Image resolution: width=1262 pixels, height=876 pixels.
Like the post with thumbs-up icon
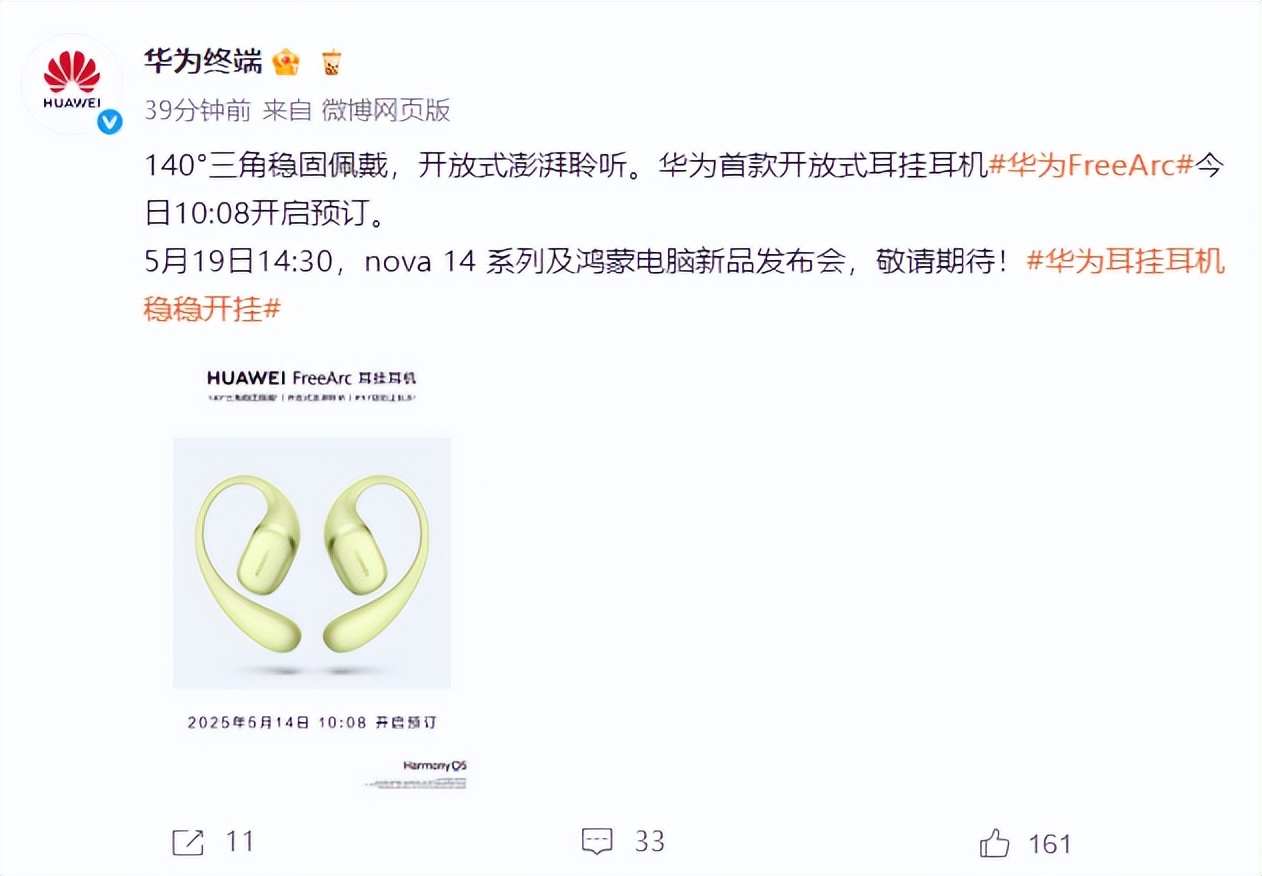pos(995,843)
